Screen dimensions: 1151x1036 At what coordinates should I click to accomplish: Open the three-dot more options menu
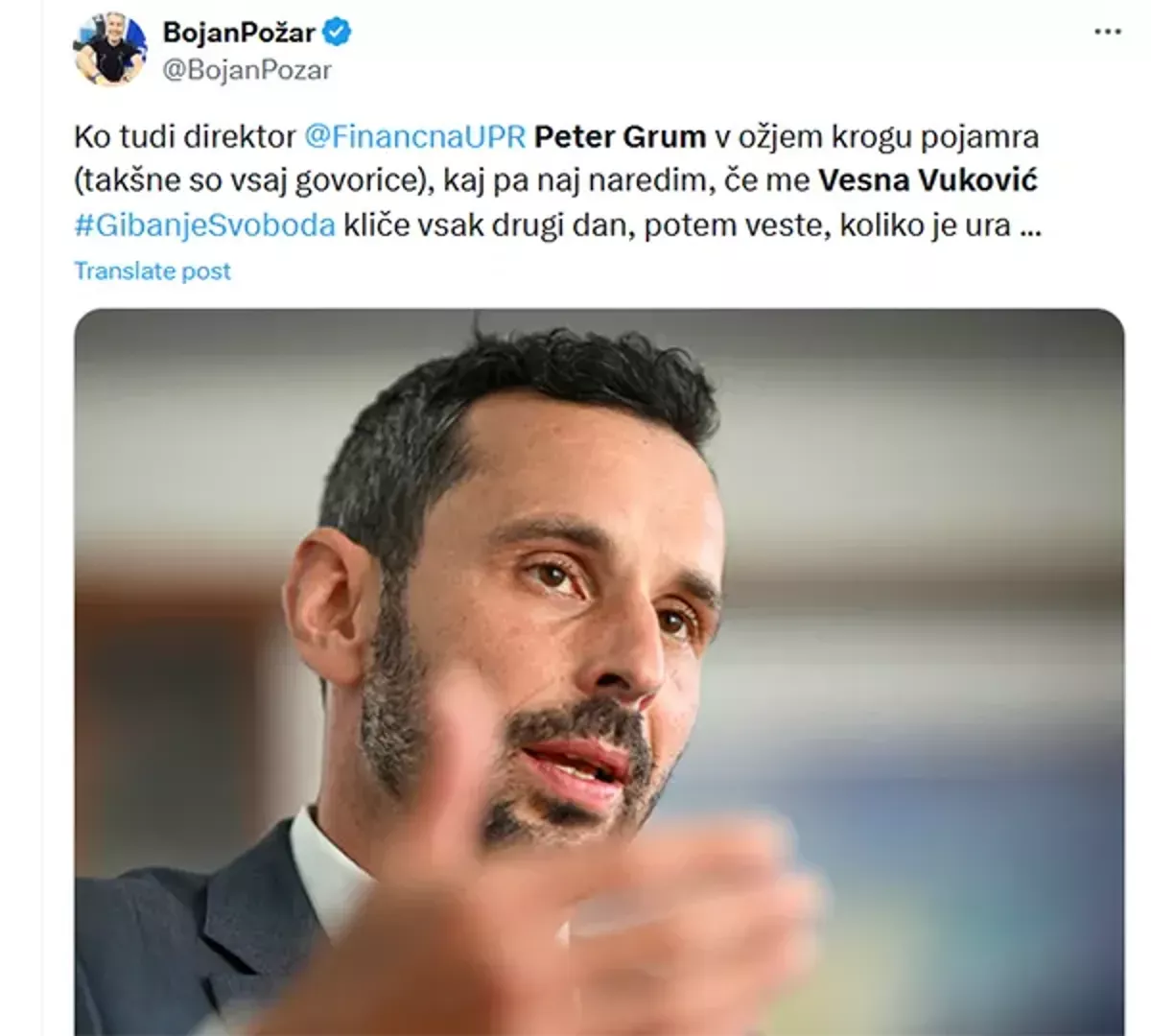[1107, 32]
